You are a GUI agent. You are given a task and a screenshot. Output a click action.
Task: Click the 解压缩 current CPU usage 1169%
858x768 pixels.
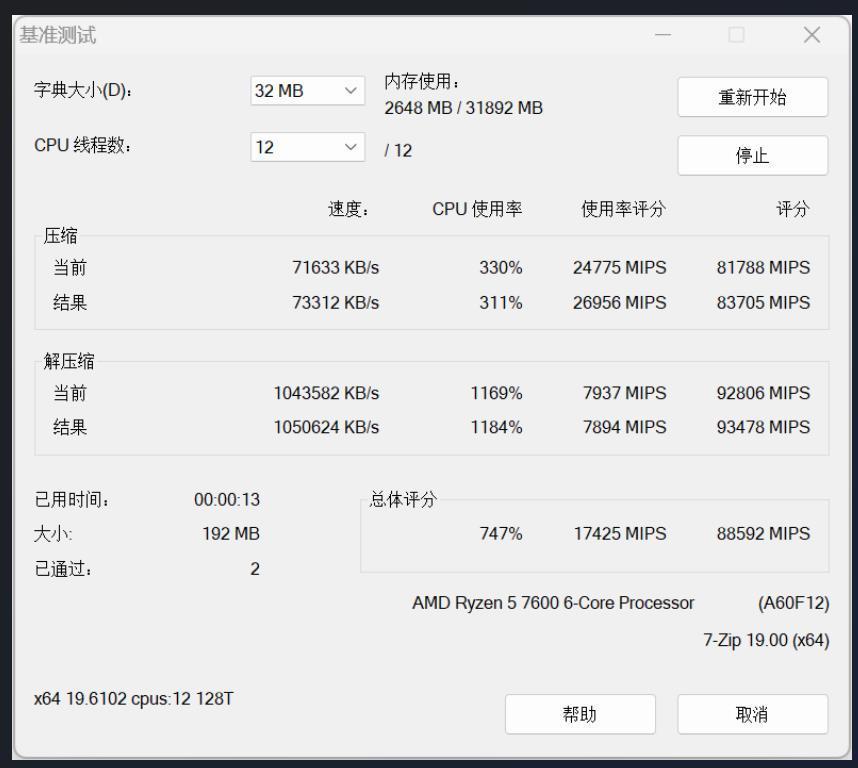pyautogui.click(x=496, y=393)
